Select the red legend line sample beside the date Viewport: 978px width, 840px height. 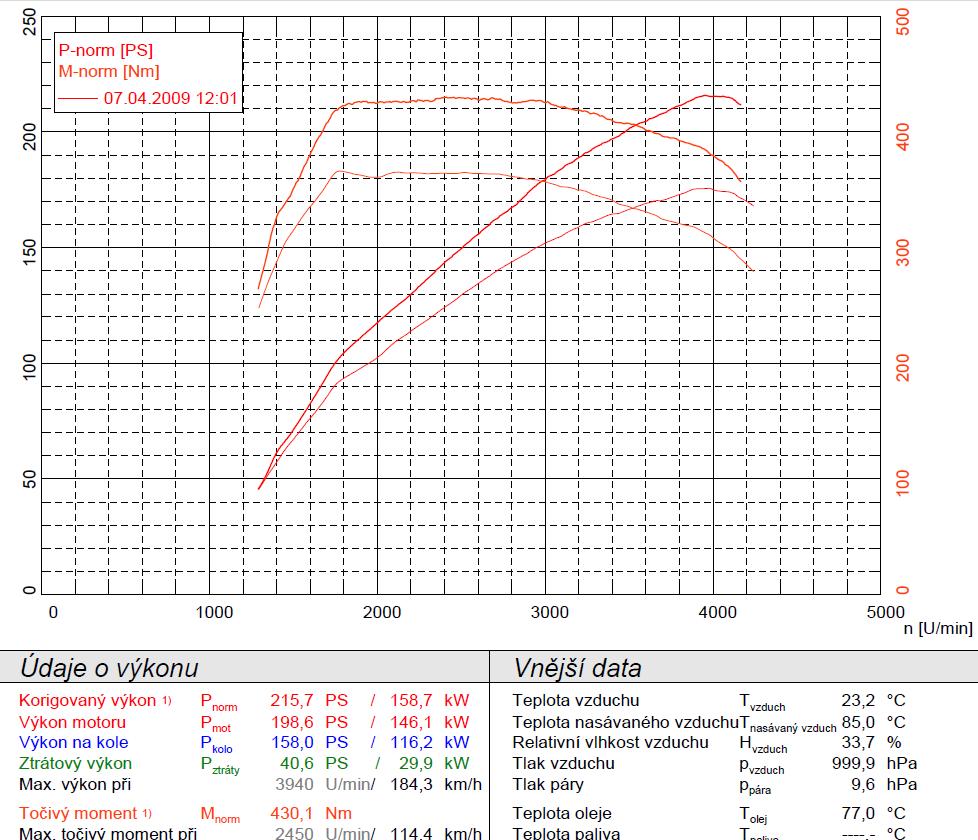pos(78,99)
